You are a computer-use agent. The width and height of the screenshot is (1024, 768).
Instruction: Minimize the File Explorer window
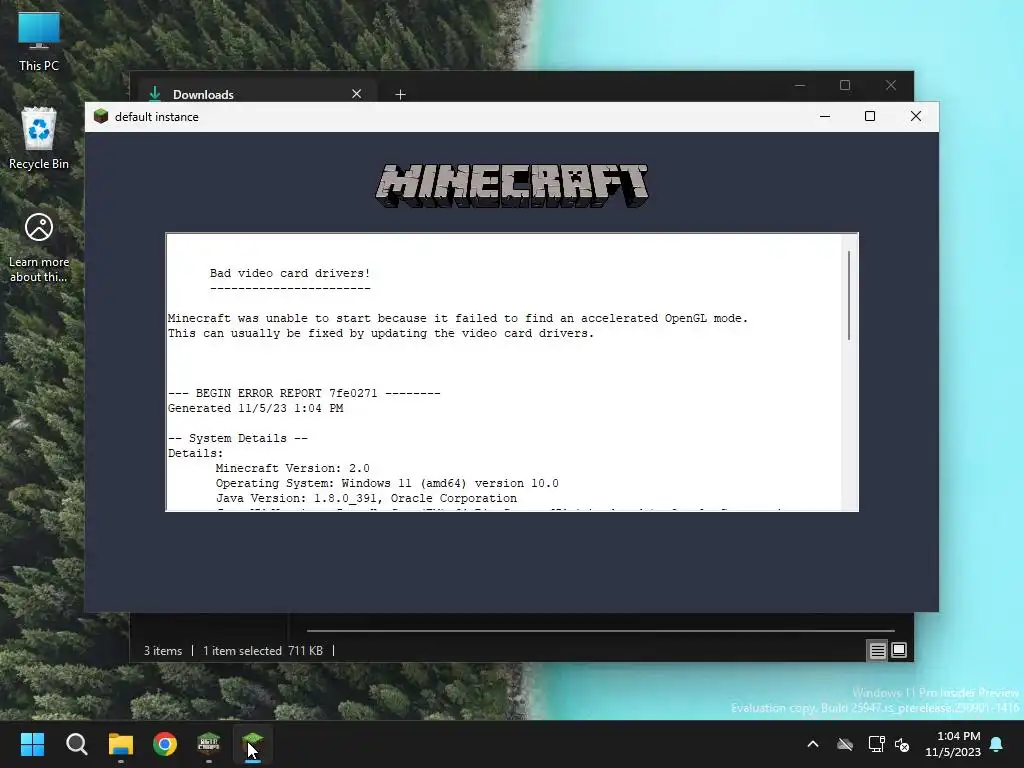pyautogui.click(x=800, y=86)
